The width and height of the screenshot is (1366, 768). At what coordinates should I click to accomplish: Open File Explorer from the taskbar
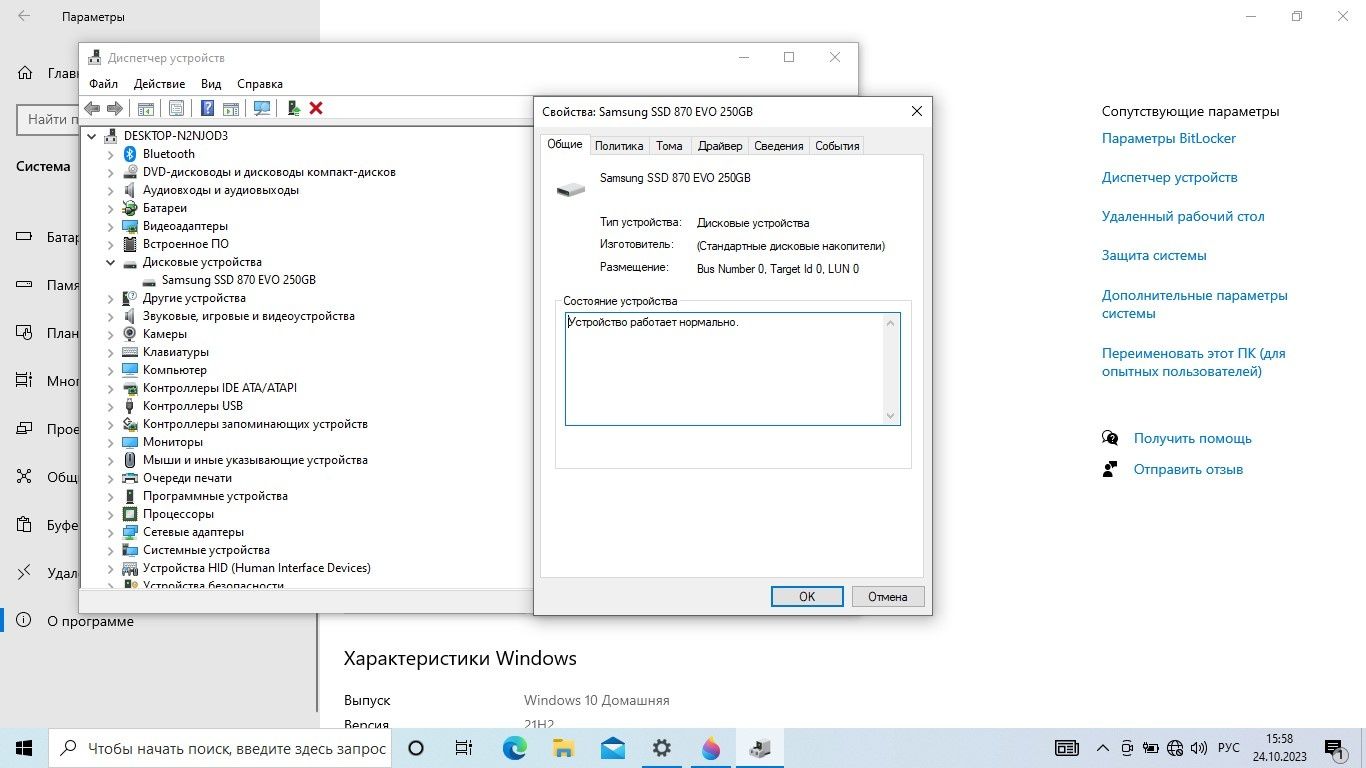(x=563, y=748)
